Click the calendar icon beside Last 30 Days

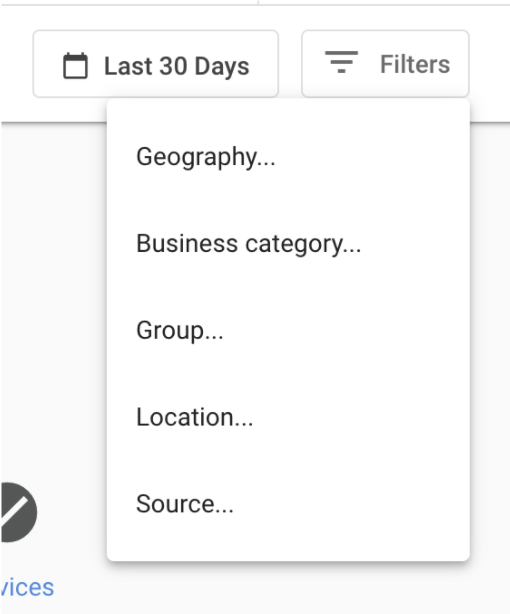pos(75,65)
